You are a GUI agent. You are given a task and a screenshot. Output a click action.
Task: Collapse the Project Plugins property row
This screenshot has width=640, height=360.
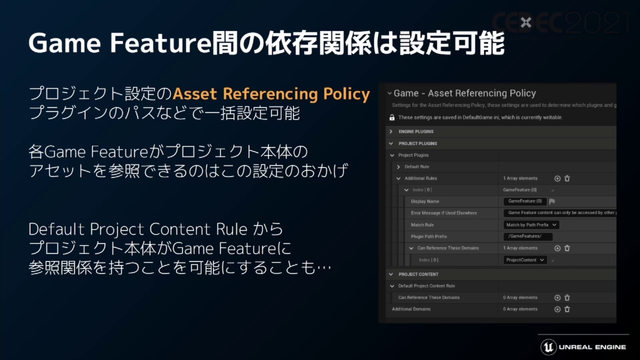392,155
